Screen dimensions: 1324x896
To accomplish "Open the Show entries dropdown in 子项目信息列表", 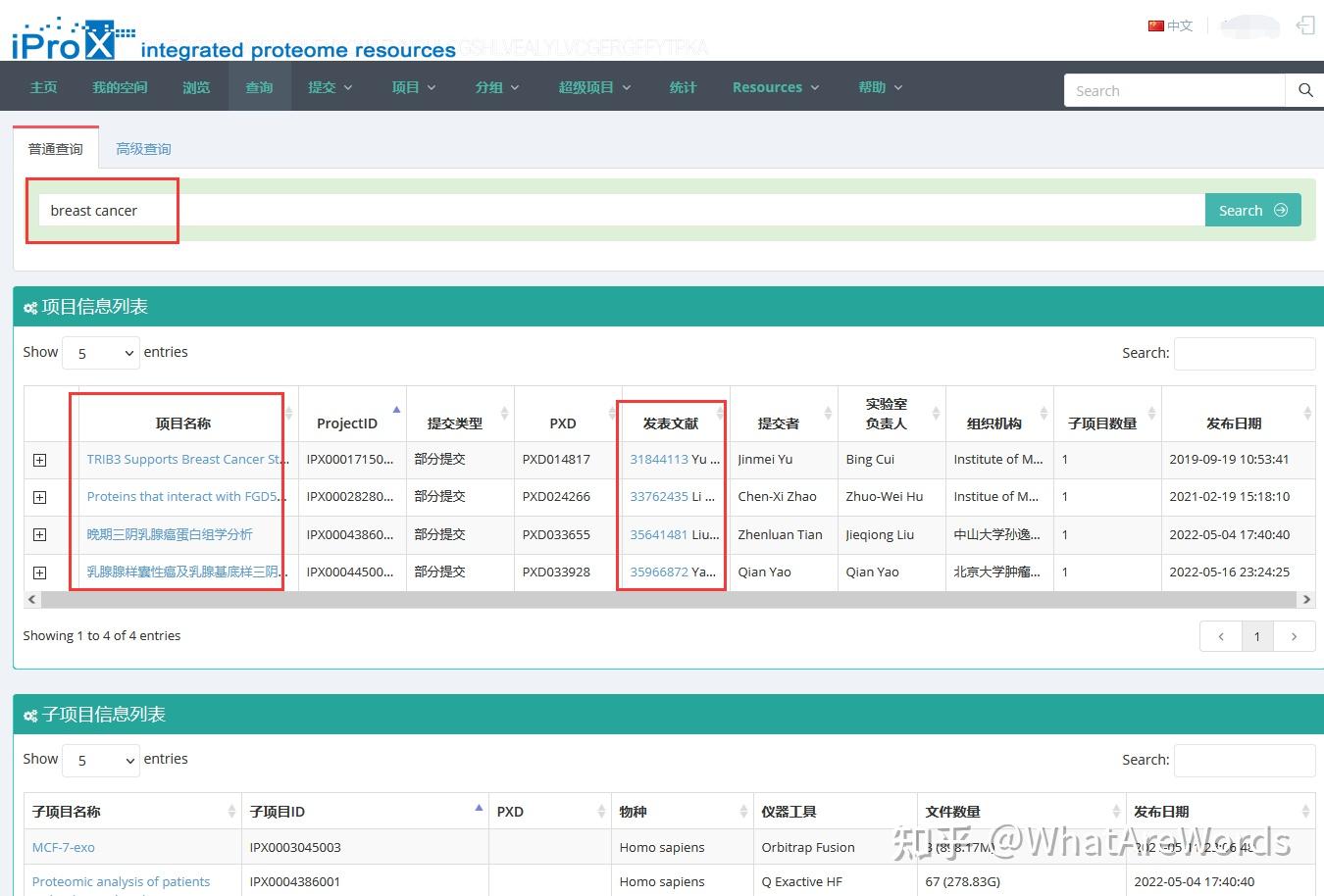I will [x=101, y=760].
